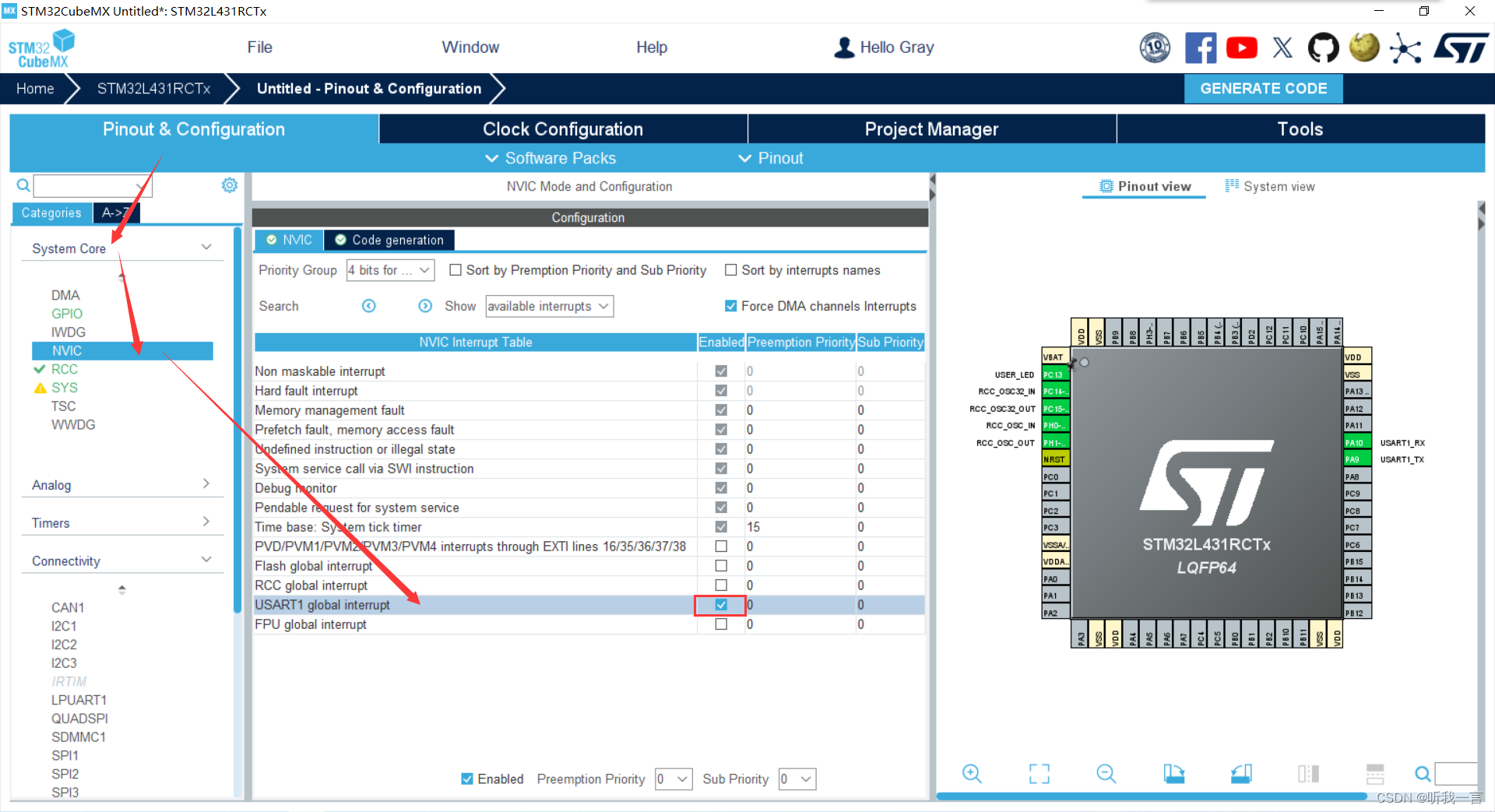Open the Priority Group dropdown
This screenshot has width=1495, height=812.
(390, 270)
